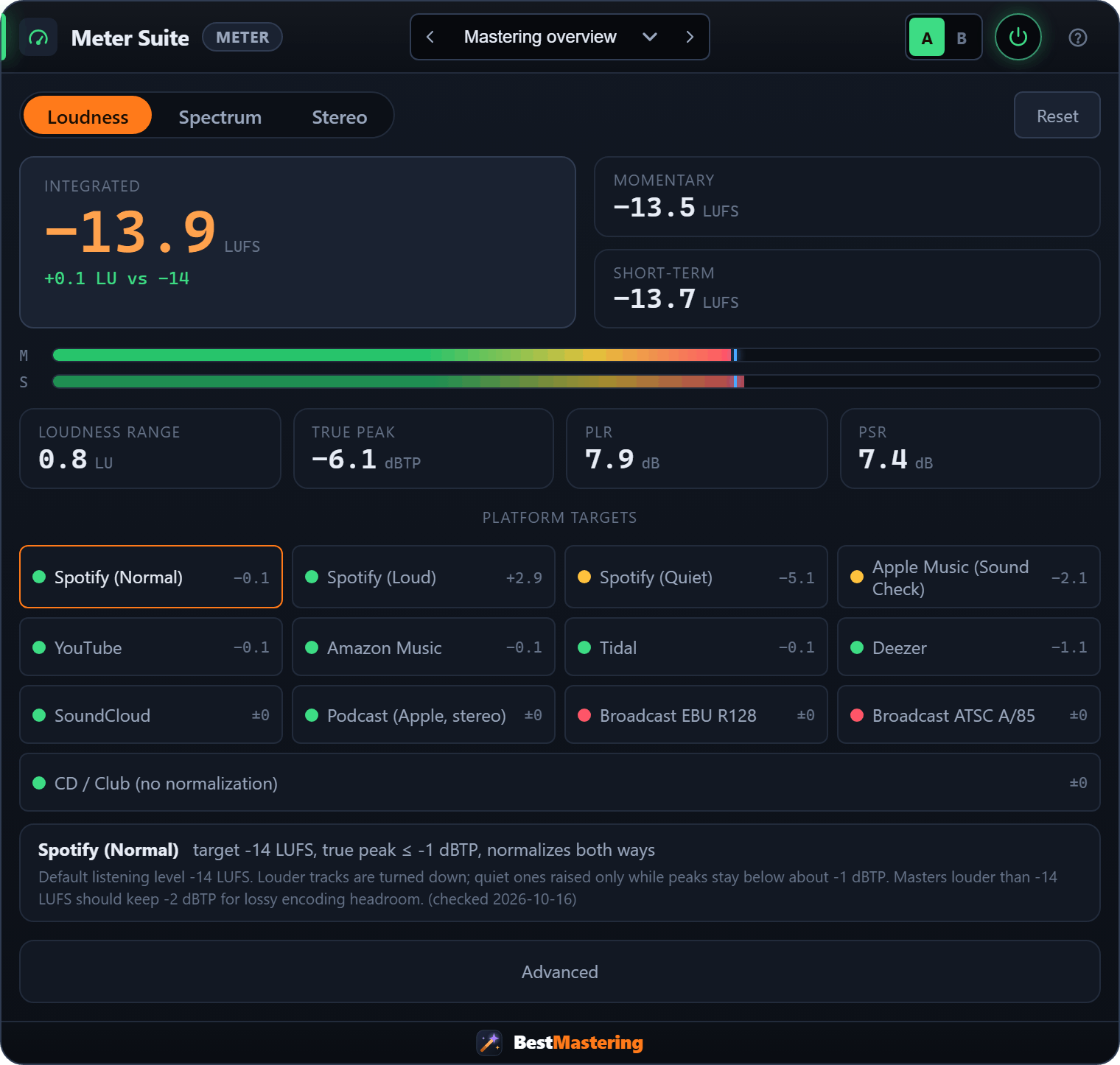
Task: Select the Amazon Music platform target
Action: [424, 647]
